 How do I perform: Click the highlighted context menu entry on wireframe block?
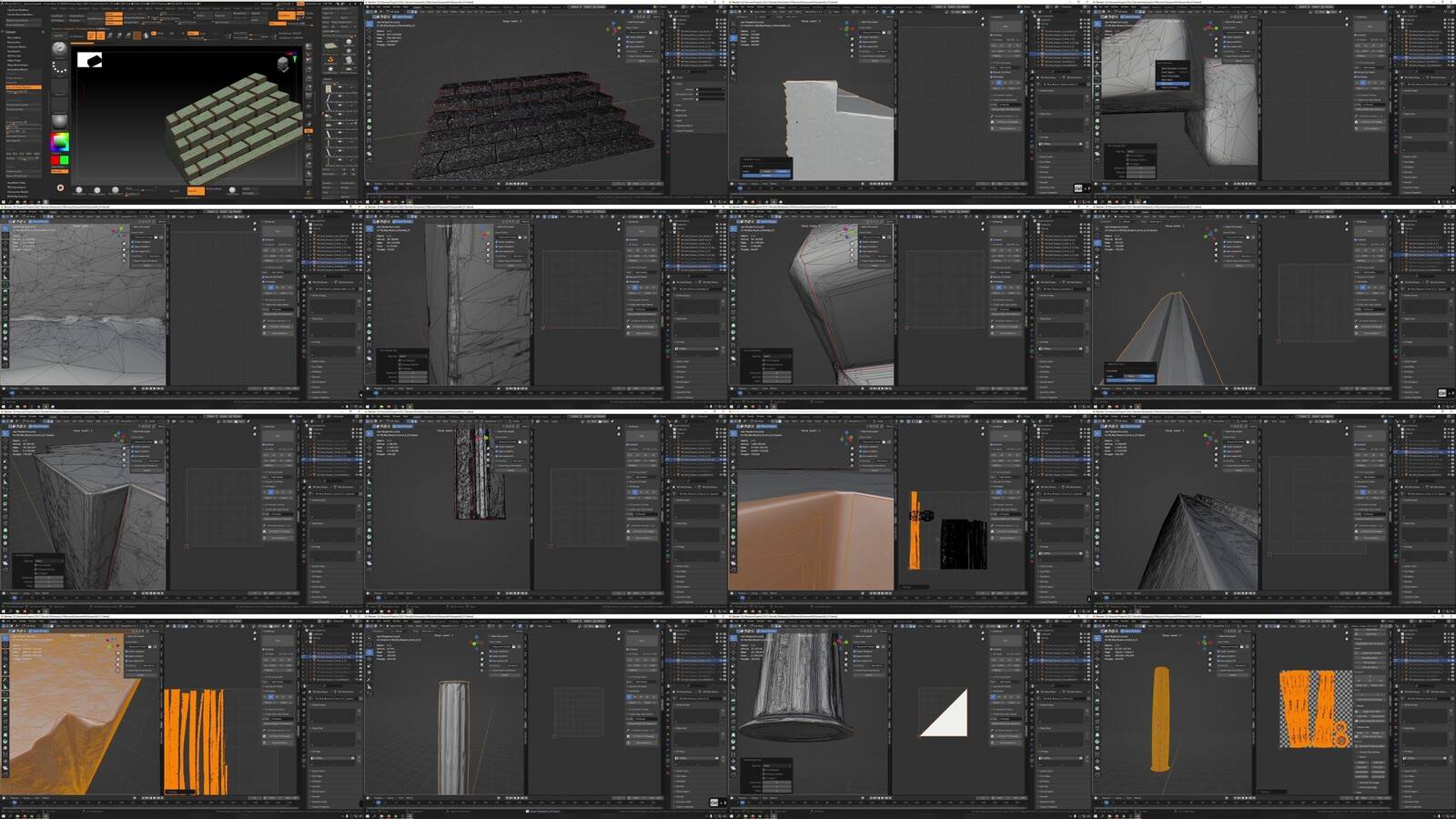tap(1172, 83)
